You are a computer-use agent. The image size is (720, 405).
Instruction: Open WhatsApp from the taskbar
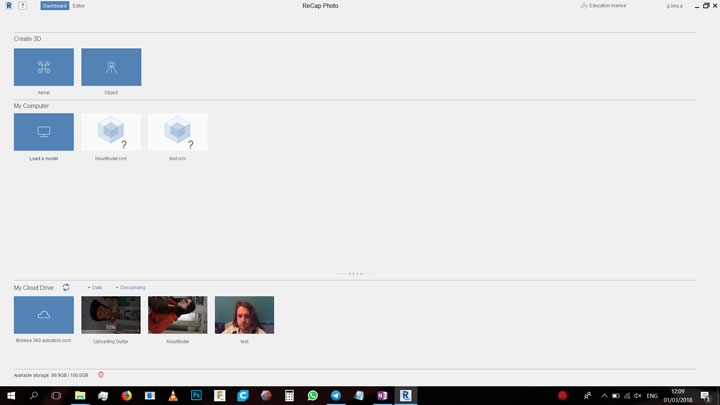[313, 395]
